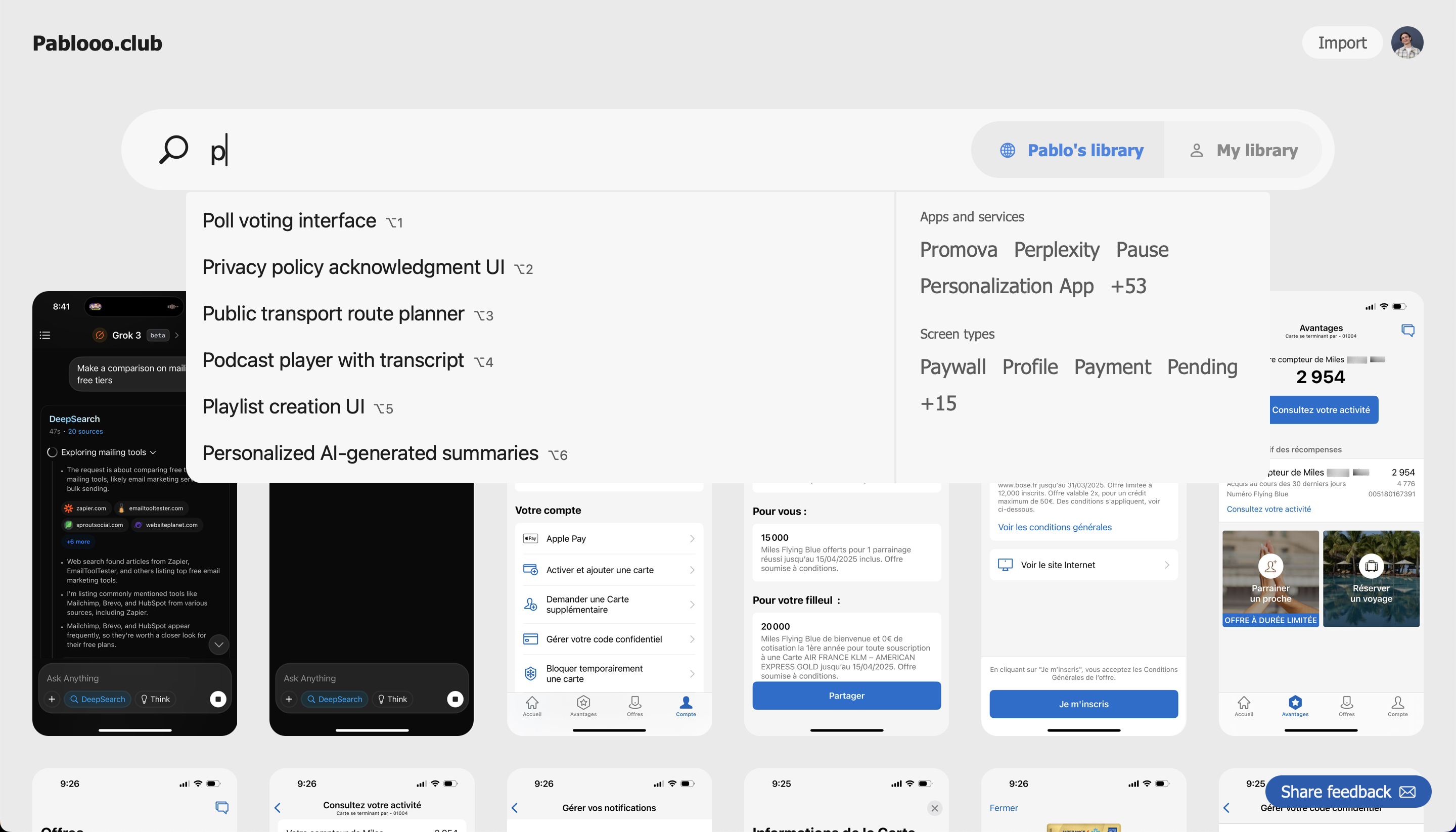Viewport: 1456px width, 832px height.
Task: Select the Promova app filter
Action: click(959, 250)
